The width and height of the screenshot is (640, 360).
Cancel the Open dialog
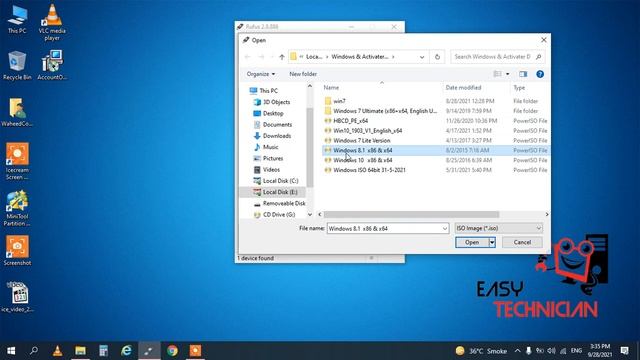(522, 242)
